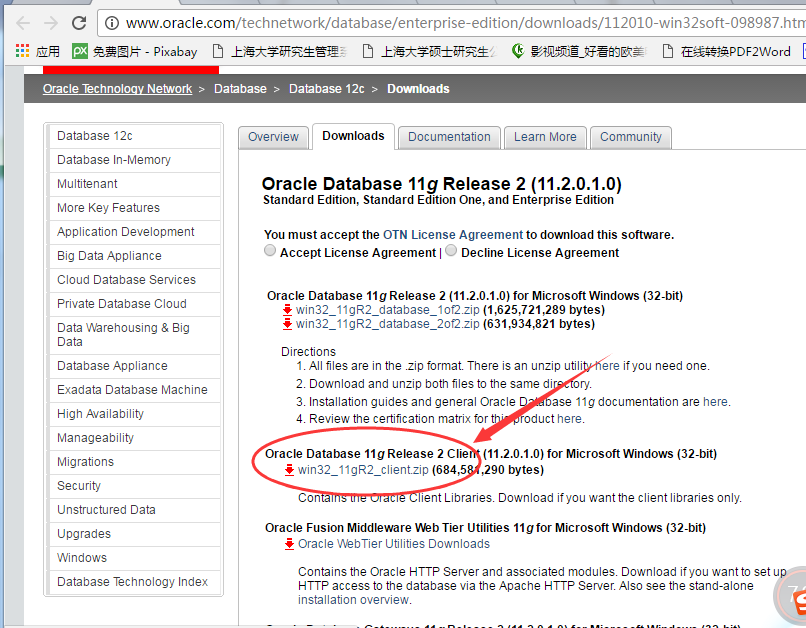Open More Key Features sidebar item

coord(135,208)
